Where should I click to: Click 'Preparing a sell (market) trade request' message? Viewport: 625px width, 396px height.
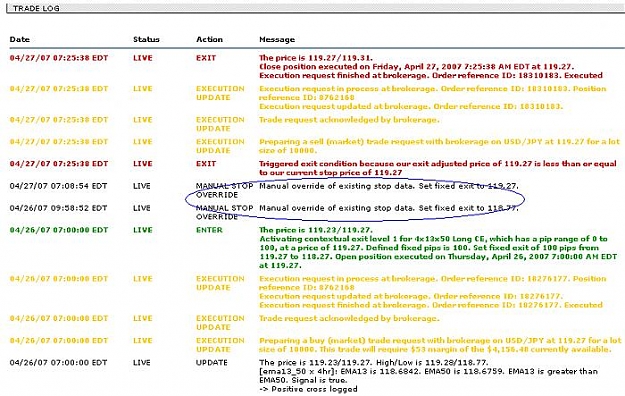pos(439,146)
